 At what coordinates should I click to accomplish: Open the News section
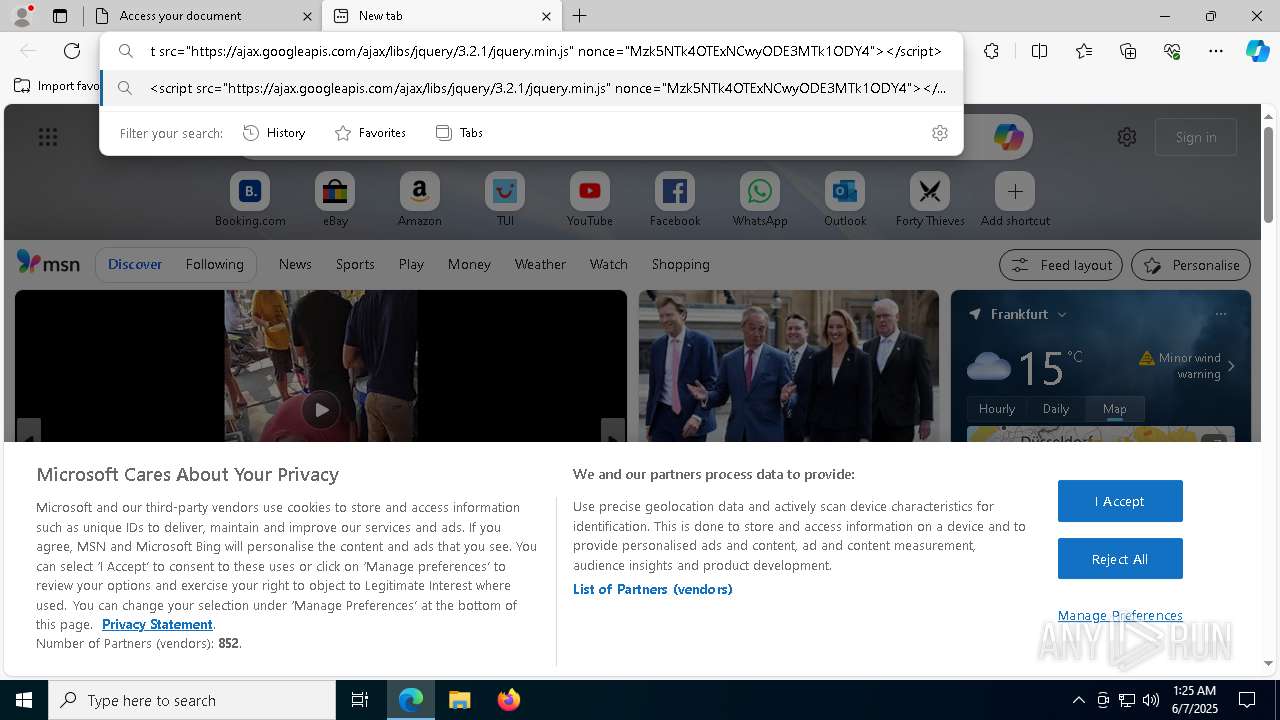coord(295,264)
